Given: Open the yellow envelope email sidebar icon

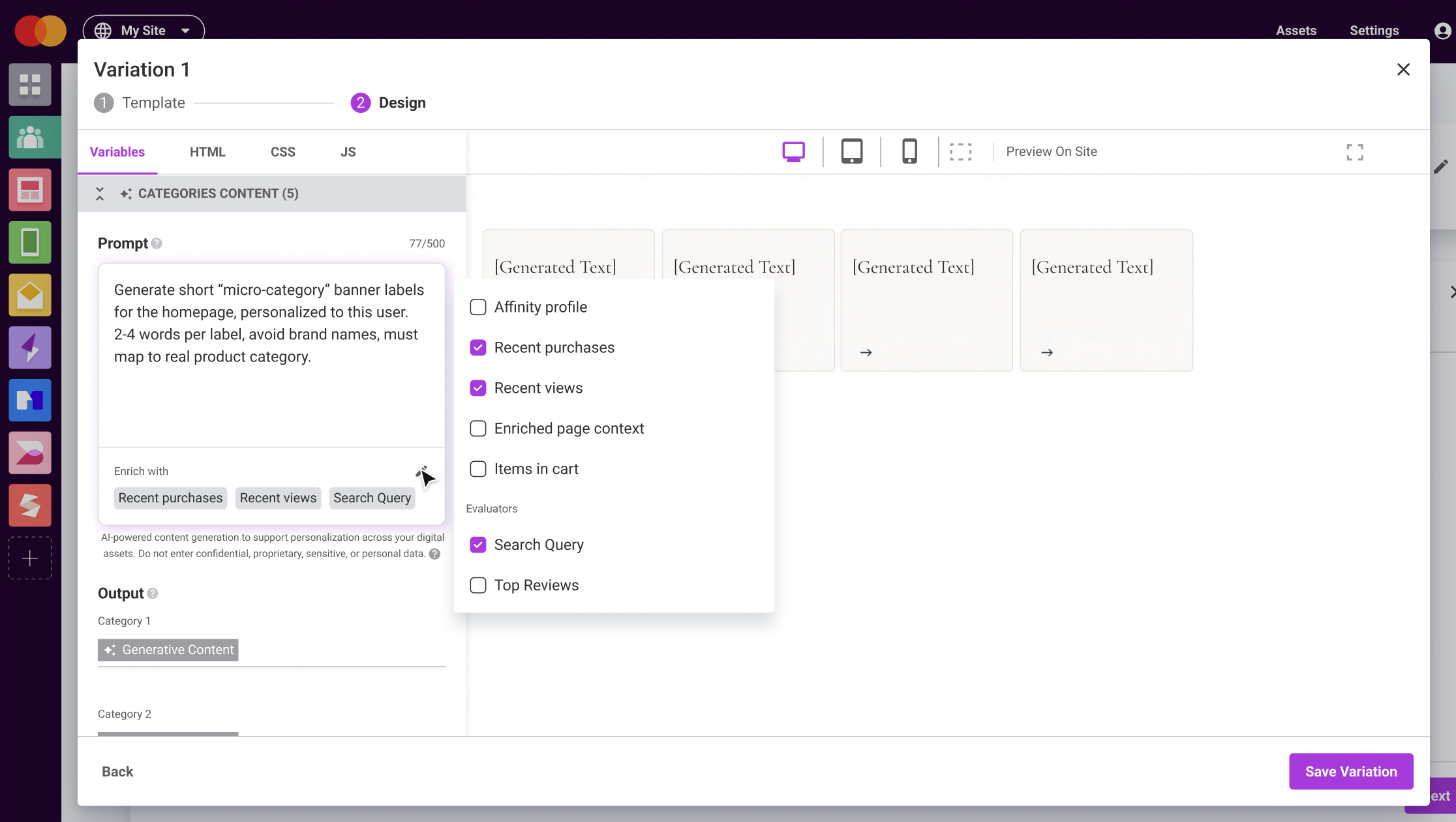Looking at the screenshot, I should tap(30, 295).
